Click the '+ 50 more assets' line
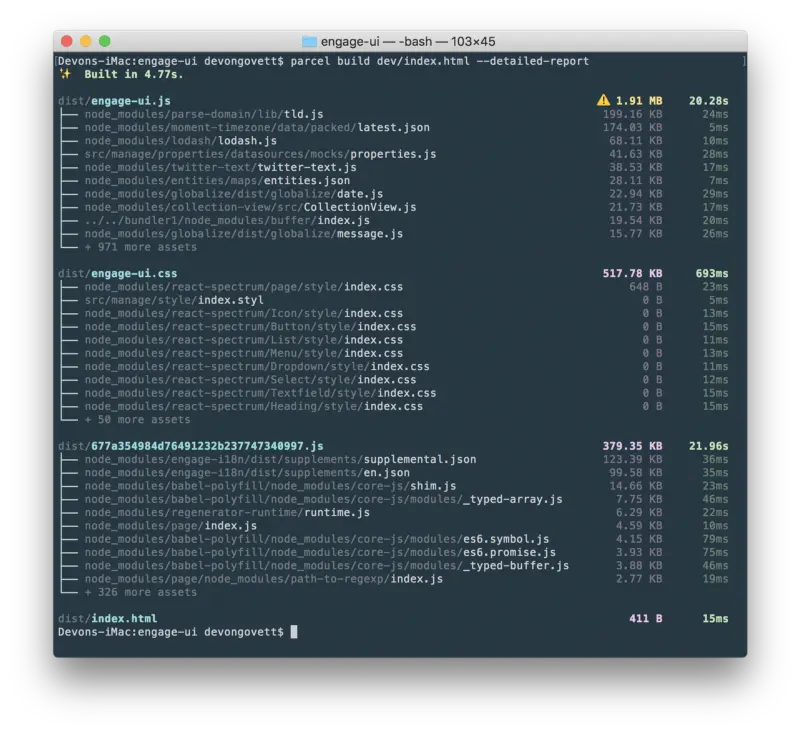 pyautogui.click(x=137, y=419)
